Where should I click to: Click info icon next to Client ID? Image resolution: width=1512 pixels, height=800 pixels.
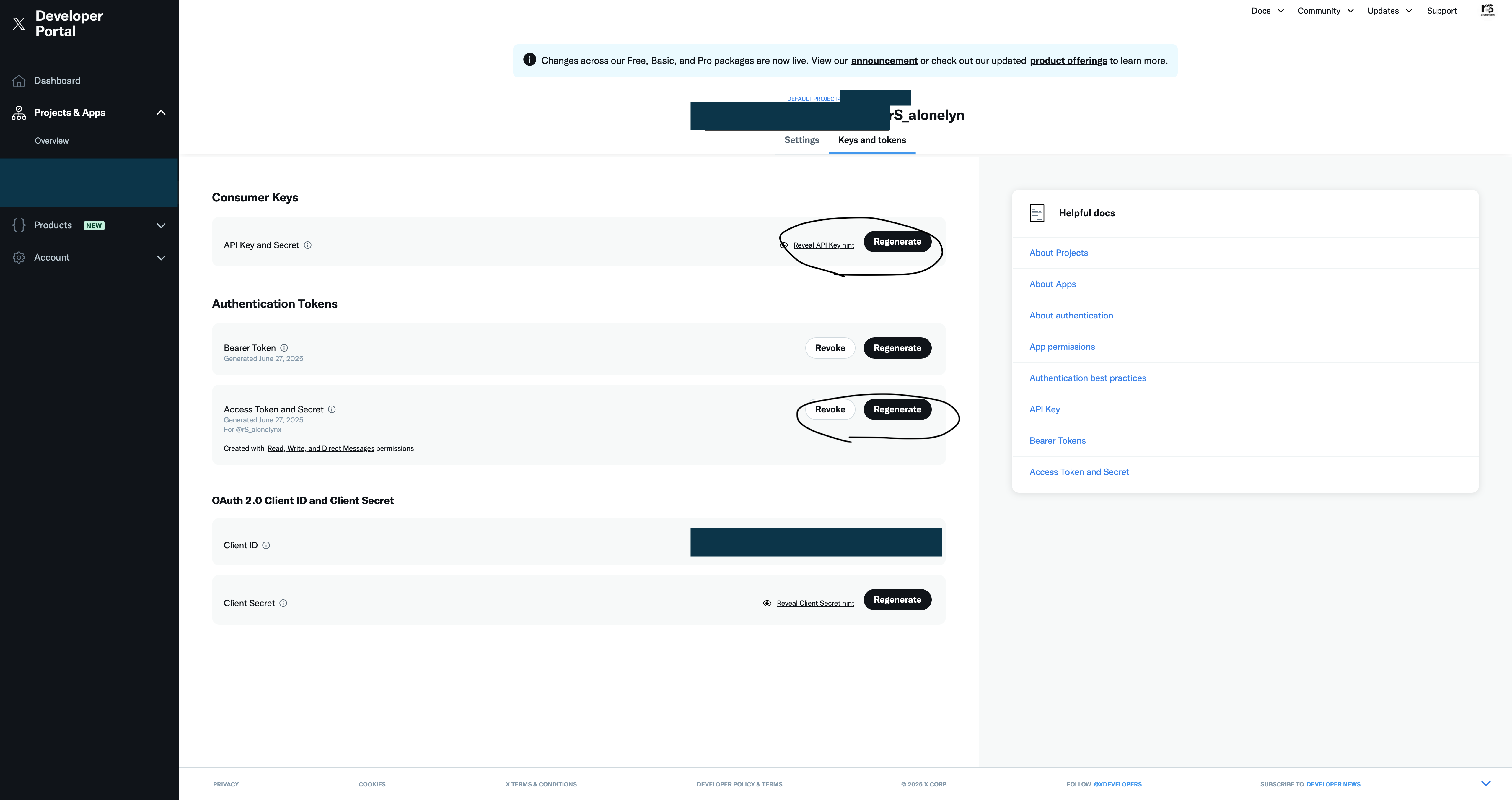coord(266,546)
